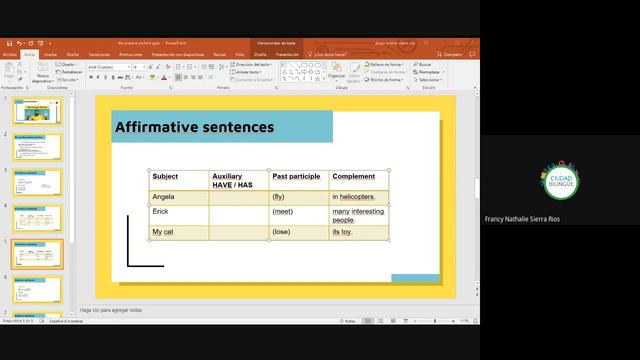The height and width of the screenshot is (360, 640).
Task: Open the Sección dropdown
Action: point(68,80)
